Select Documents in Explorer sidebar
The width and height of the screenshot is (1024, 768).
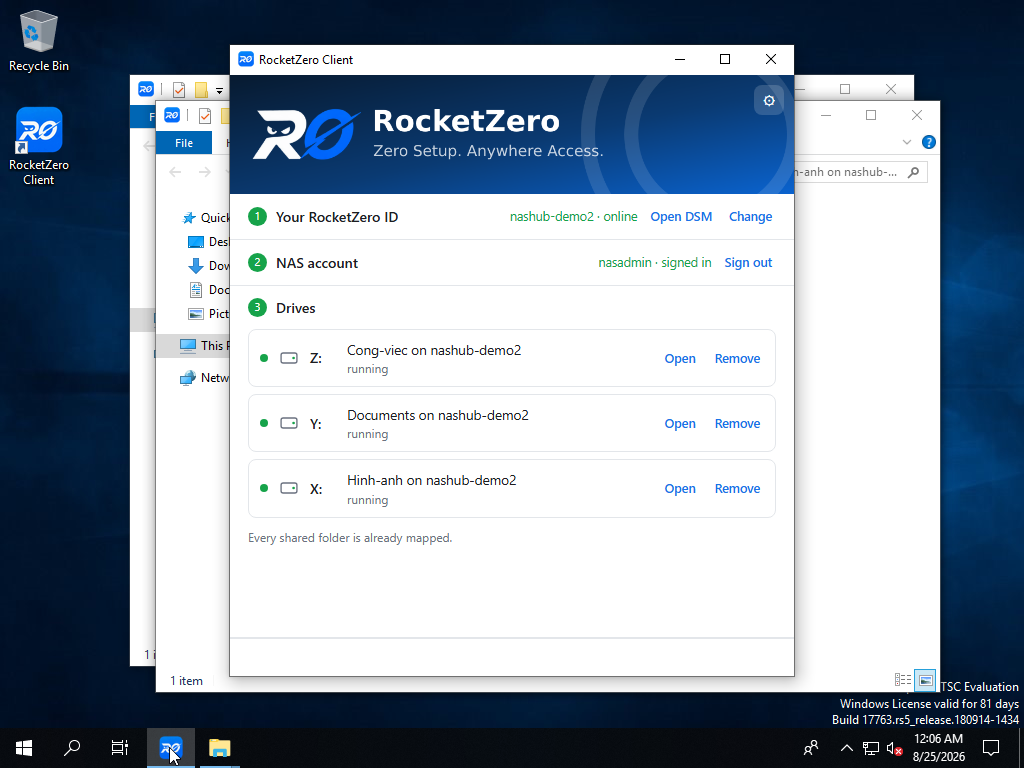pyautogui.click(x=208, y=289)
